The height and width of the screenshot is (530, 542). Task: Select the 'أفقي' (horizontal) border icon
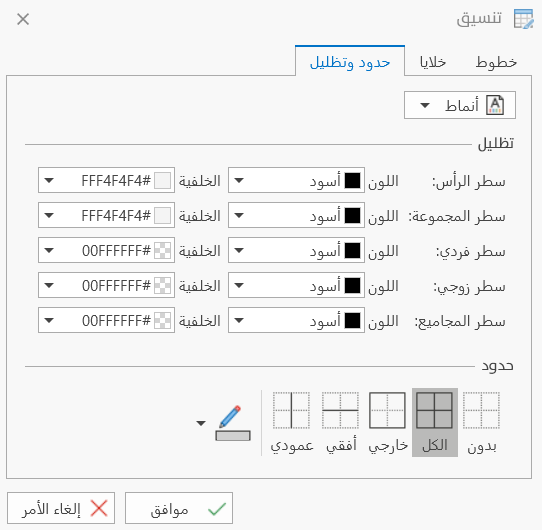pyautogui.click(x=340, y=410)
